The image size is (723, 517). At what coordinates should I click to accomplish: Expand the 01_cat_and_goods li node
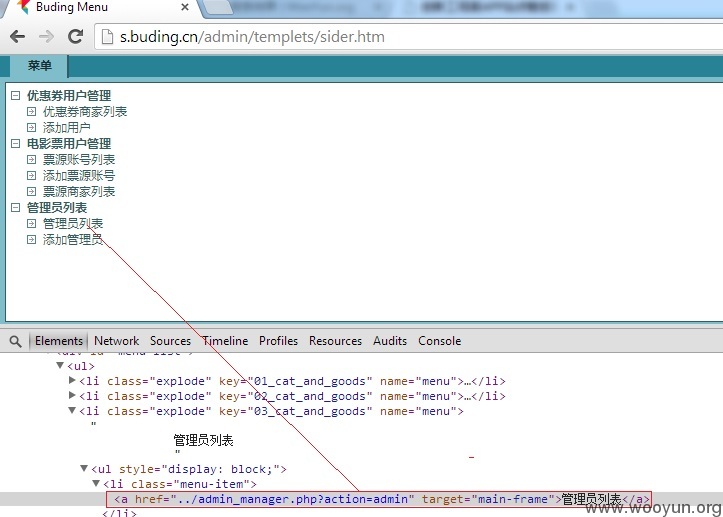pos(72,380)
